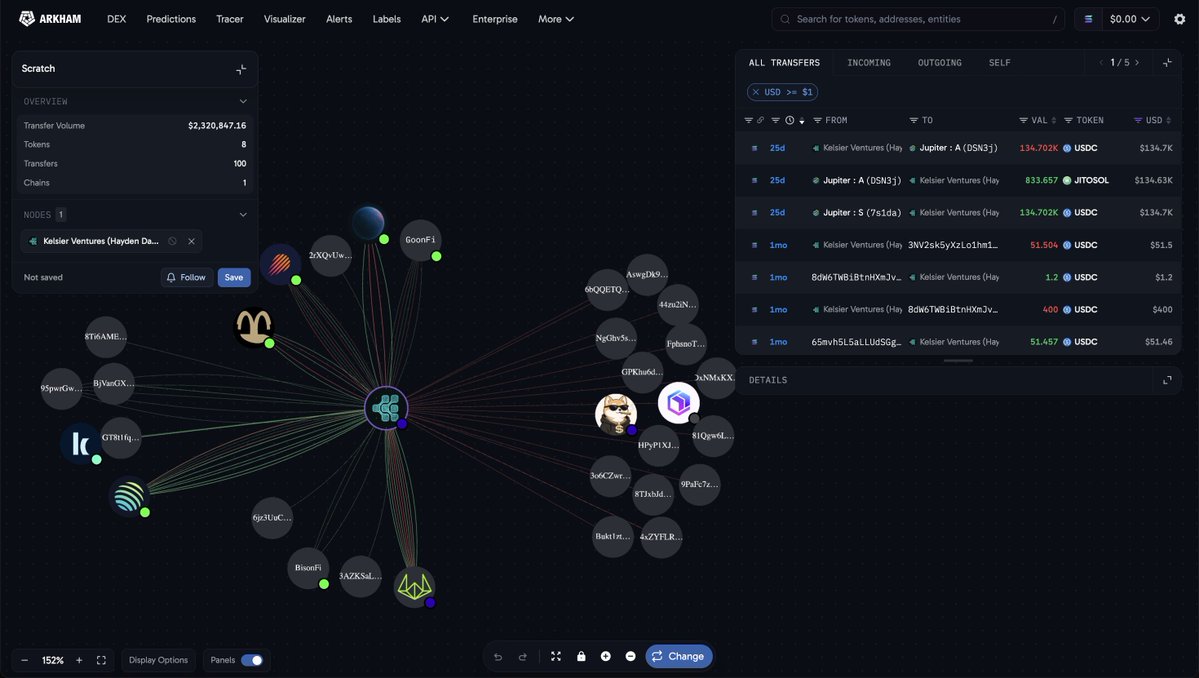This screenshot has height=678, width=1199.
Task: Click the Save button
Action: 234,277
